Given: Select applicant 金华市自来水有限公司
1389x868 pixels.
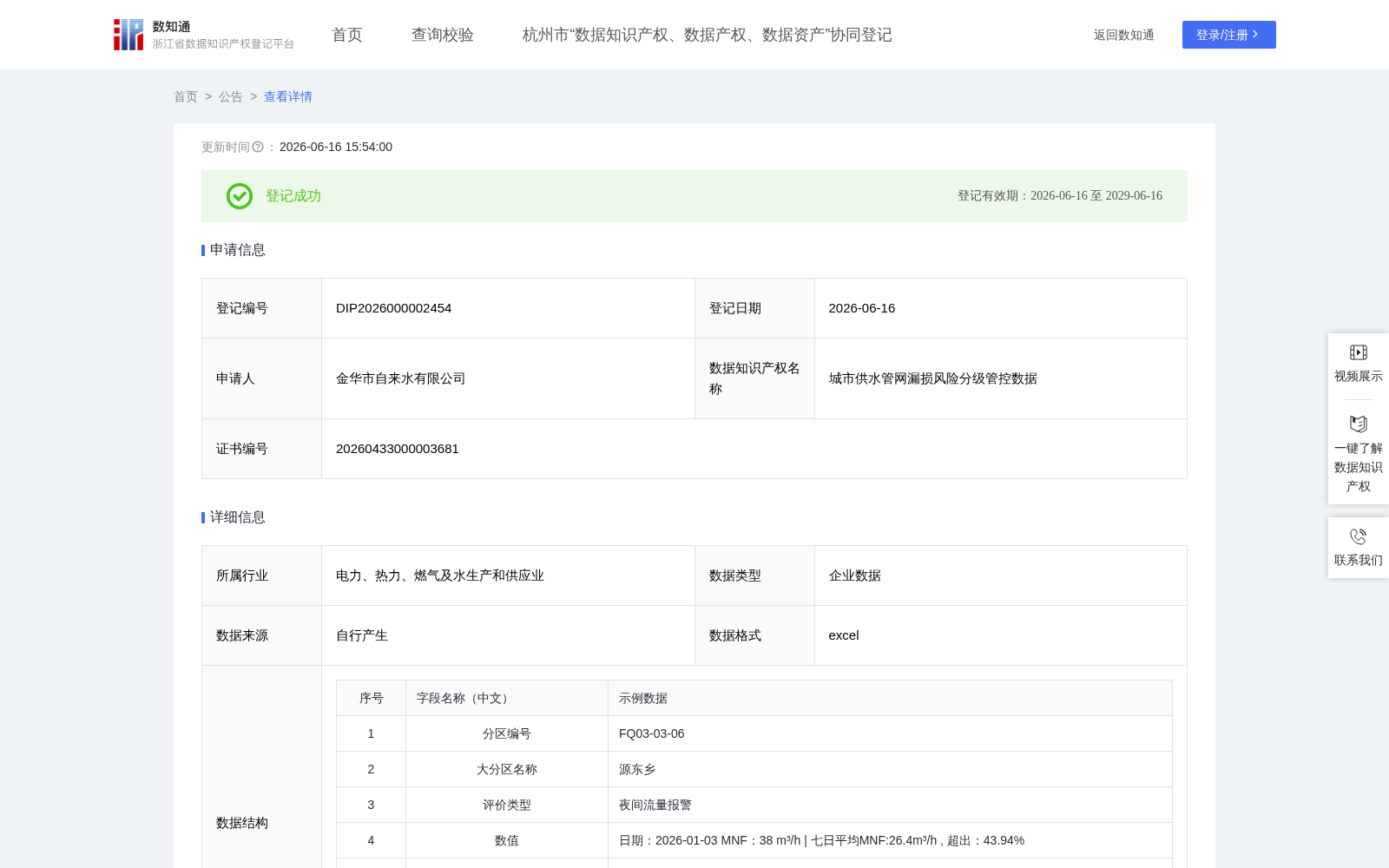Looking at the screenshot, I should 401,378.
